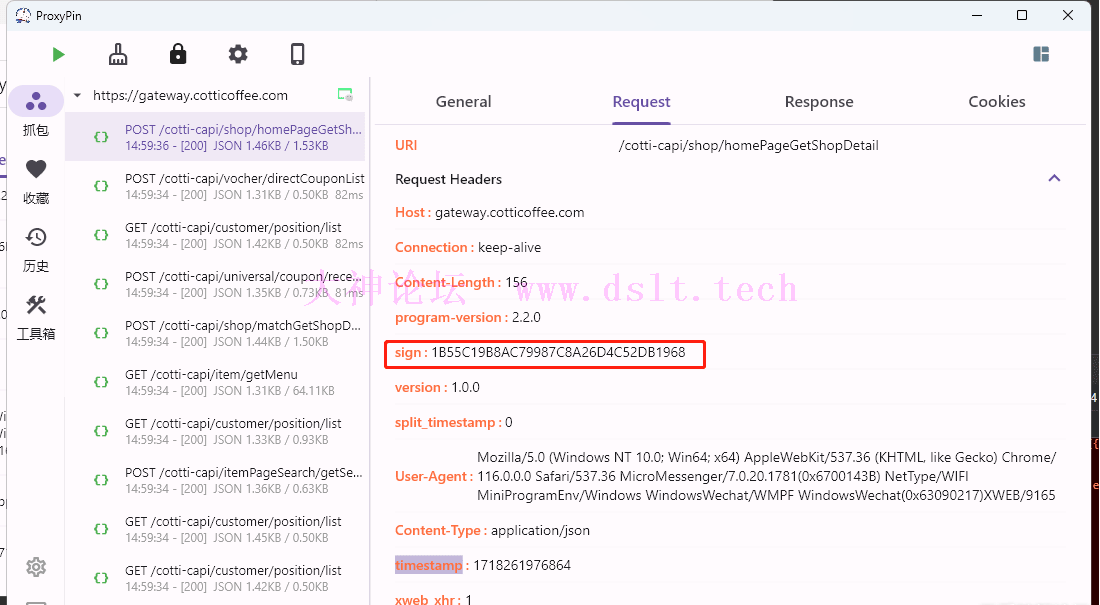Open the 收藏 favorites section

pos(36,181)
